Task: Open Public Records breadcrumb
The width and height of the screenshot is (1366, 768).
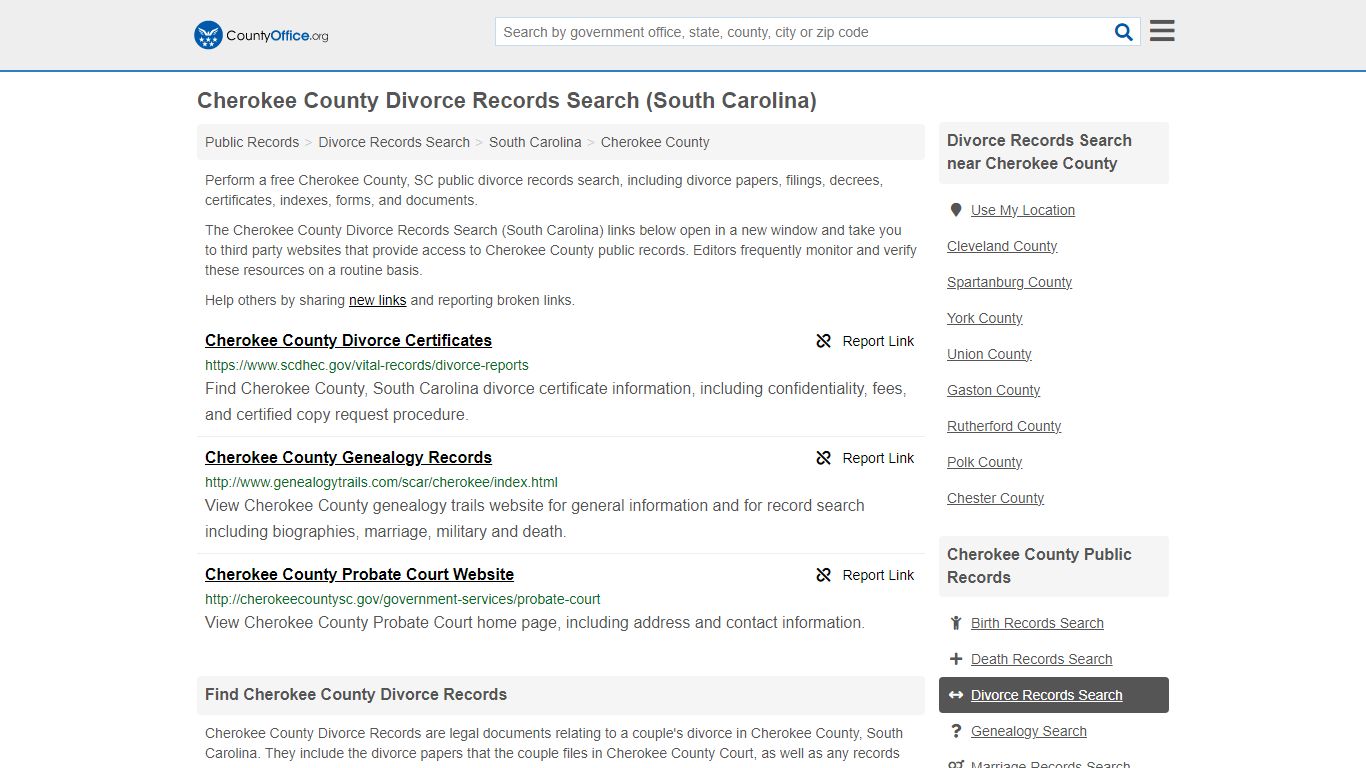Action: click(252, 142)
